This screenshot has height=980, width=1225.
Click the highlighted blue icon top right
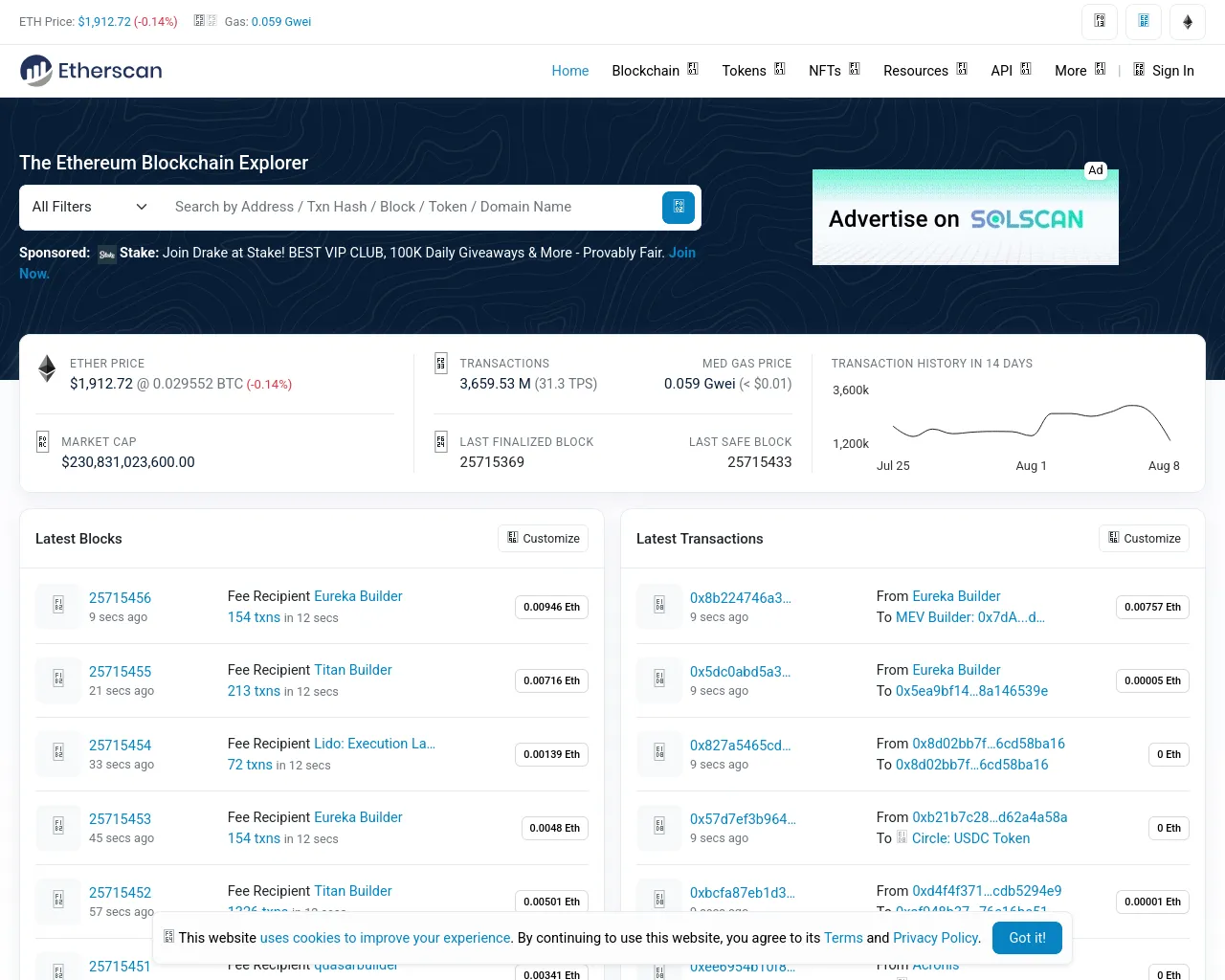tap(1144, 21)
